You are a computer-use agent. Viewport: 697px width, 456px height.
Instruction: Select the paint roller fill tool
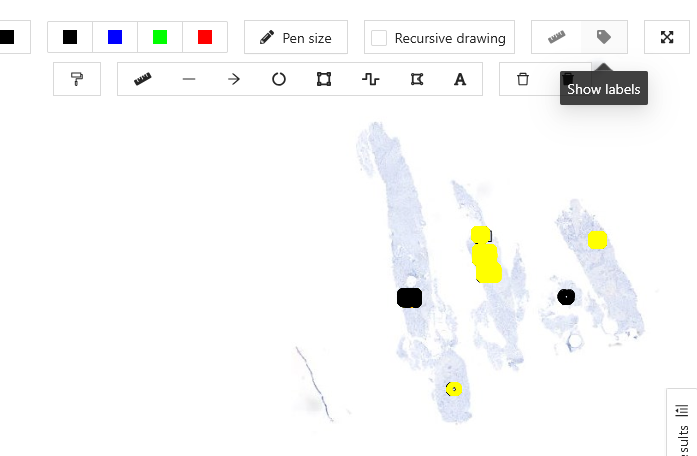[77, 79]
